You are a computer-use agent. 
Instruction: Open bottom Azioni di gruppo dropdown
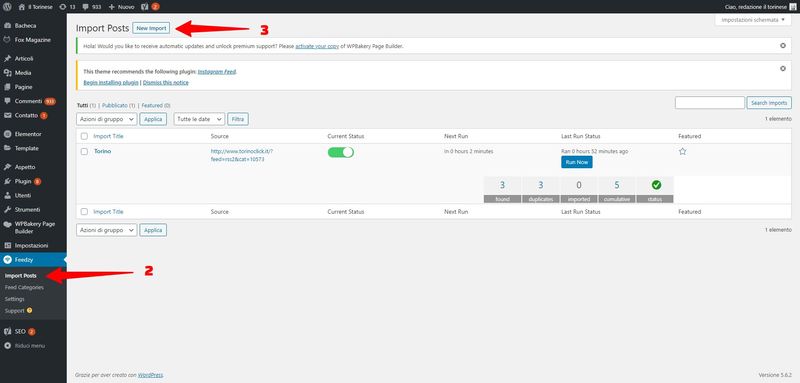click(107, 230)
